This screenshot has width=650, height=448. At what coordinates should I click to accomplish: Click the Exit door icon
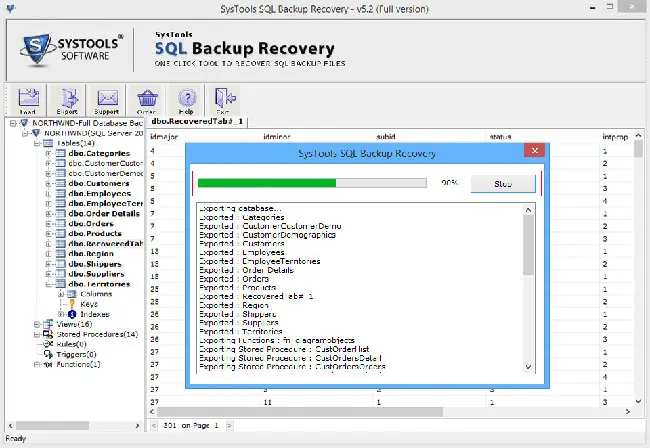pos(224,100)
